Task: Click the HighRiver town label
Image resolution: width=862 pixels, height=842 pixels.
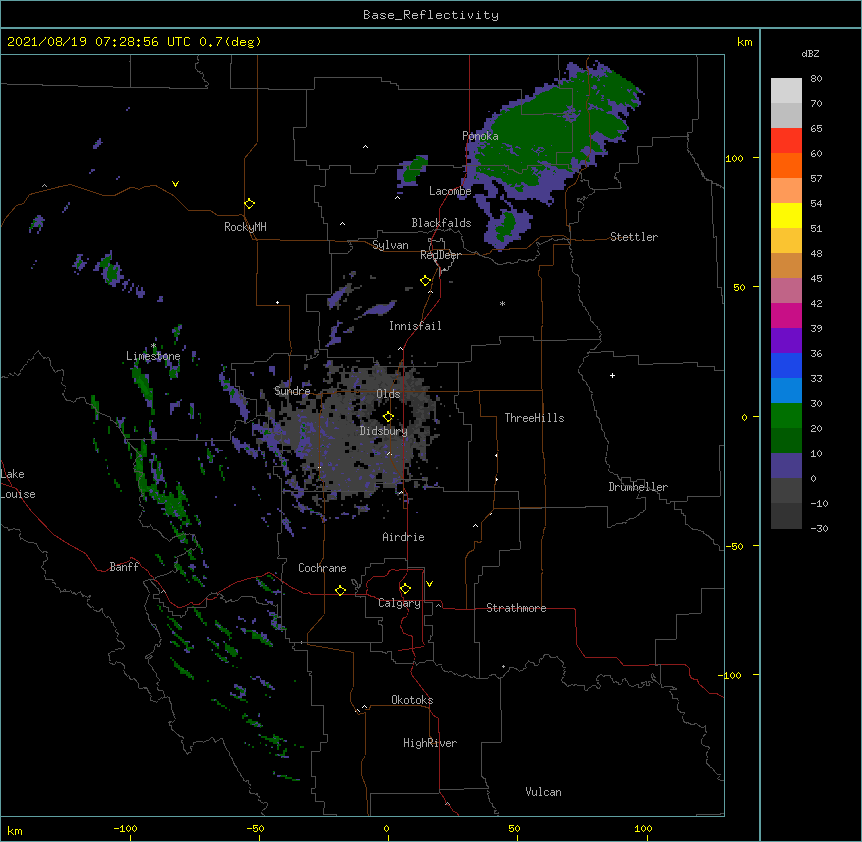Action: pyautogui.click(x=430, y=743)
